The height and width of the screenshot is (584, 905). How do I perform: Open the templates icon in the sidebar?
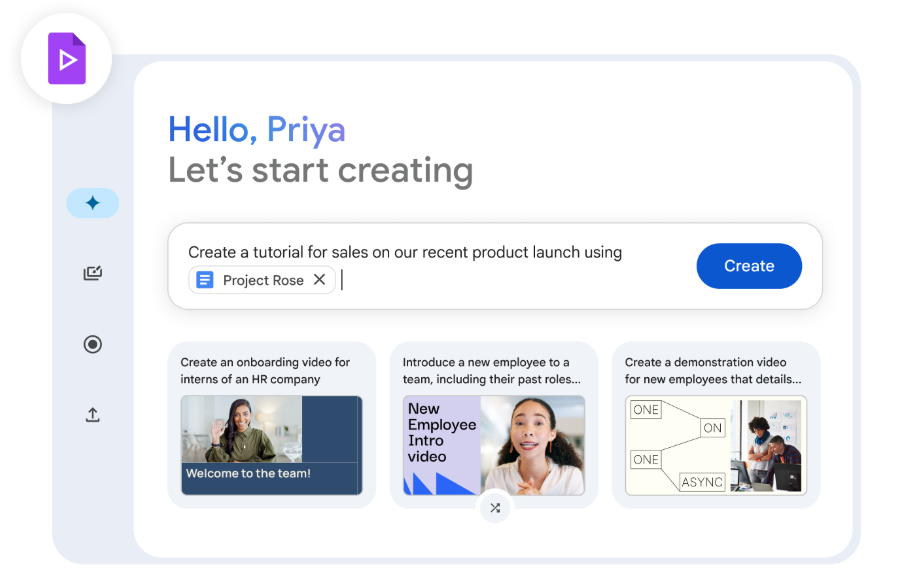pos(92,273)
